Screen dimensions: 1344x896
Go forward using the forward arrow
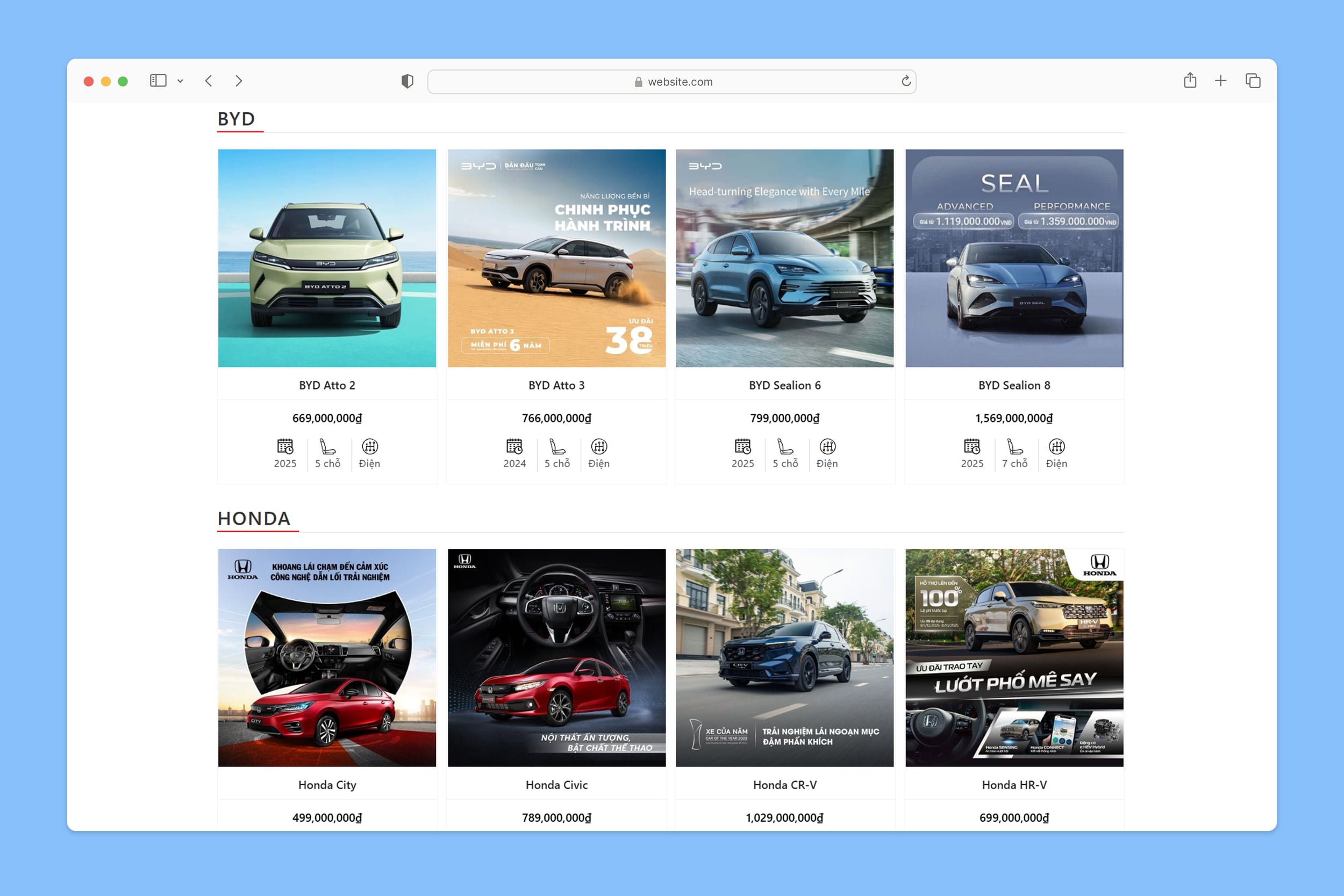(239, 81)
